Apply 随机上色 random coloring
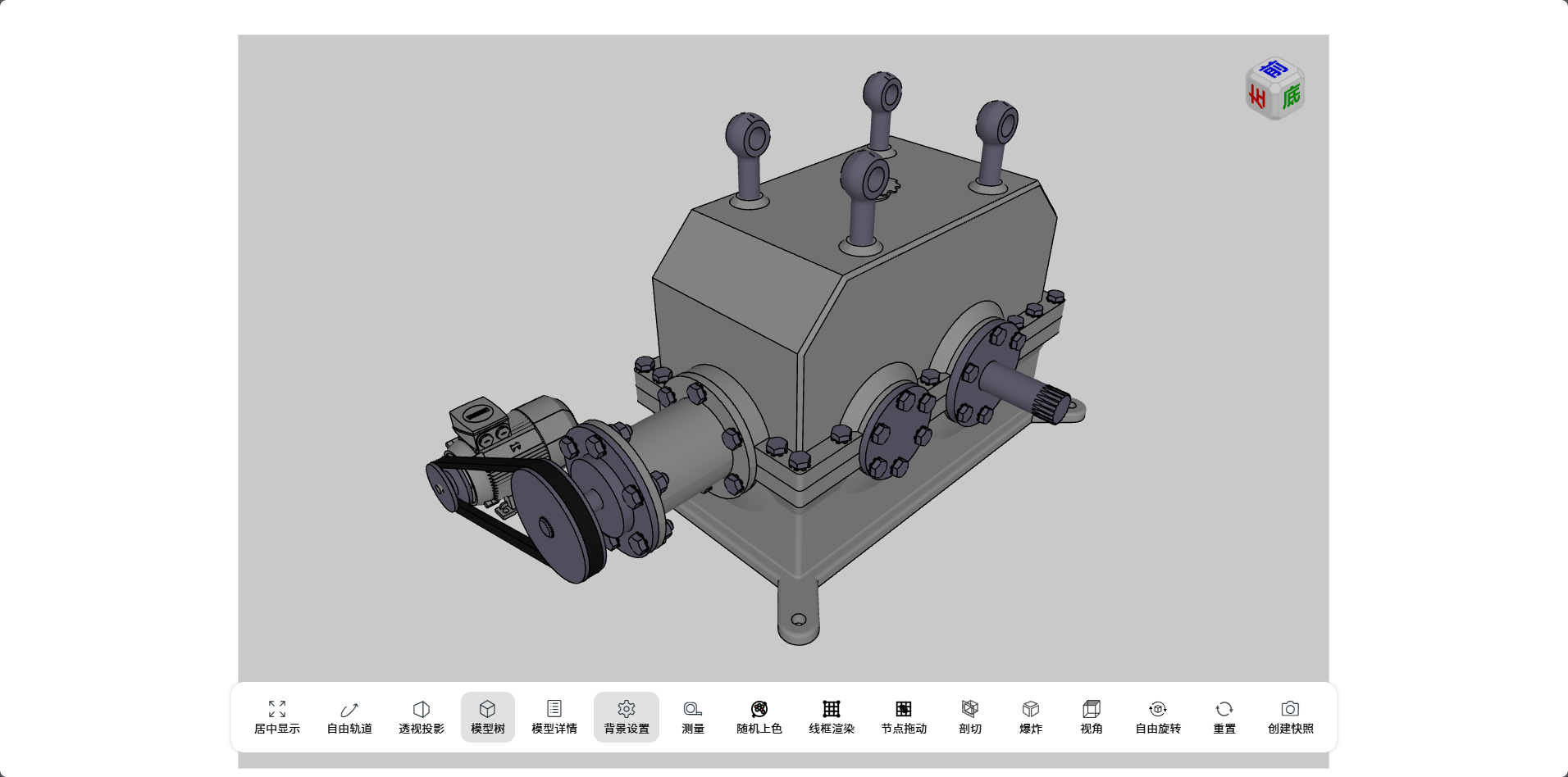 click(759, 716)
